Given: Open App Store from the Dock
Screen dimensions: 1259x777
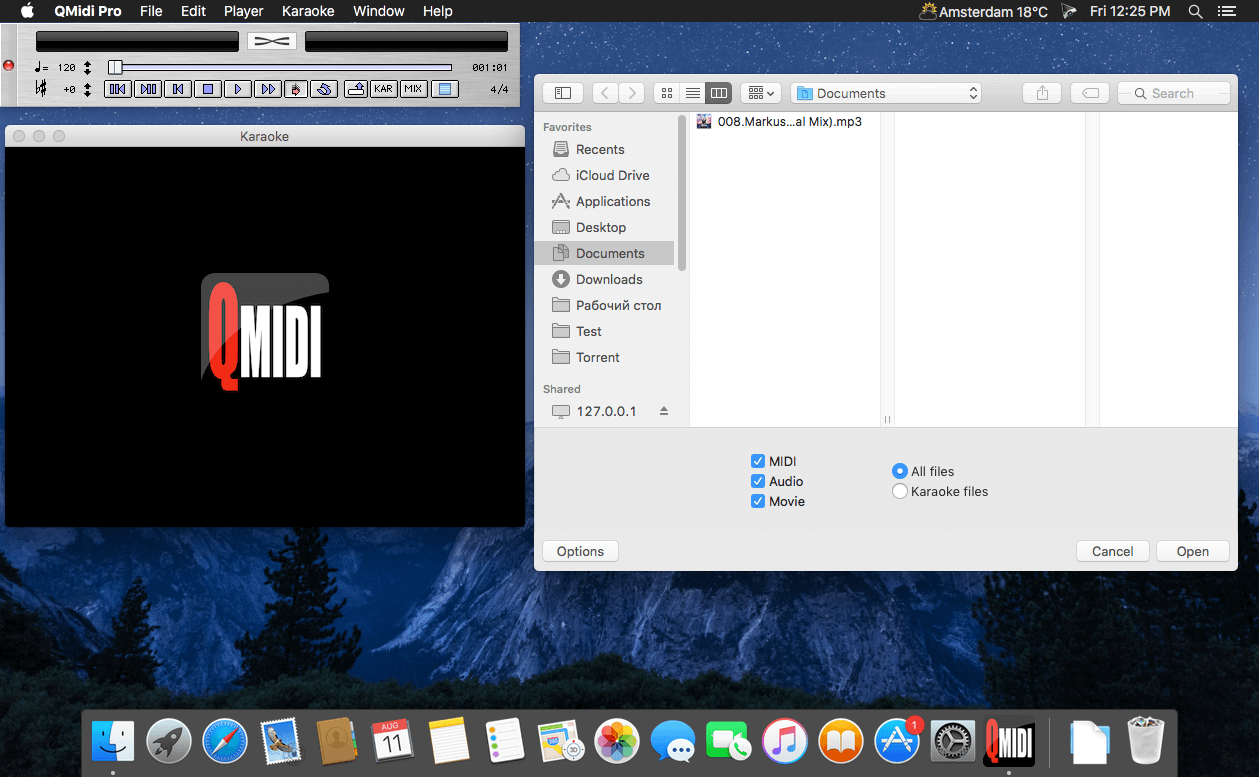Looking at the screenshot, I should 897,743.
